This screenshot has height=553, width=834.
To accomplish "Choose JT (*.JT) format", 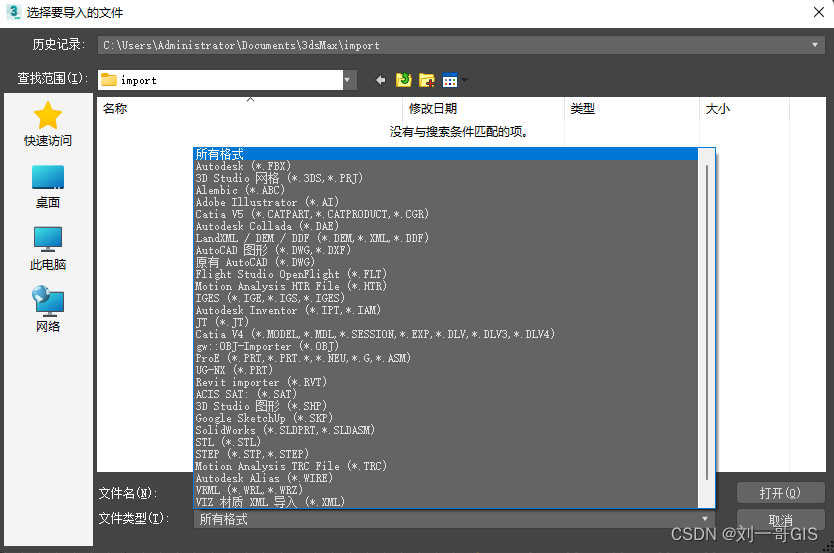I will [446, 322].
